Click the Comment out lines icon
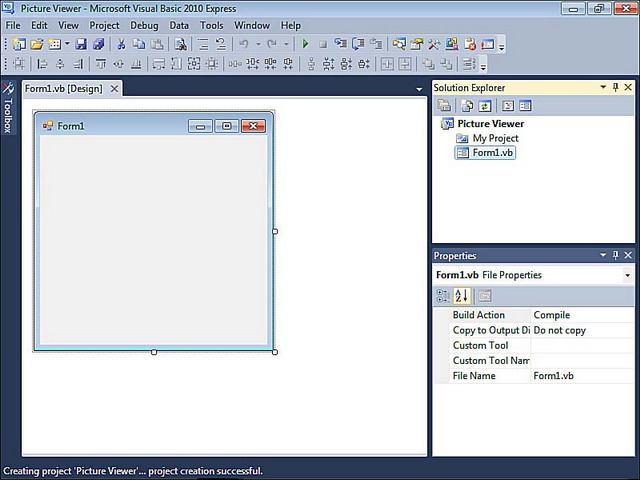This screenshot has width=640, height=480. (x=203, y=44)
